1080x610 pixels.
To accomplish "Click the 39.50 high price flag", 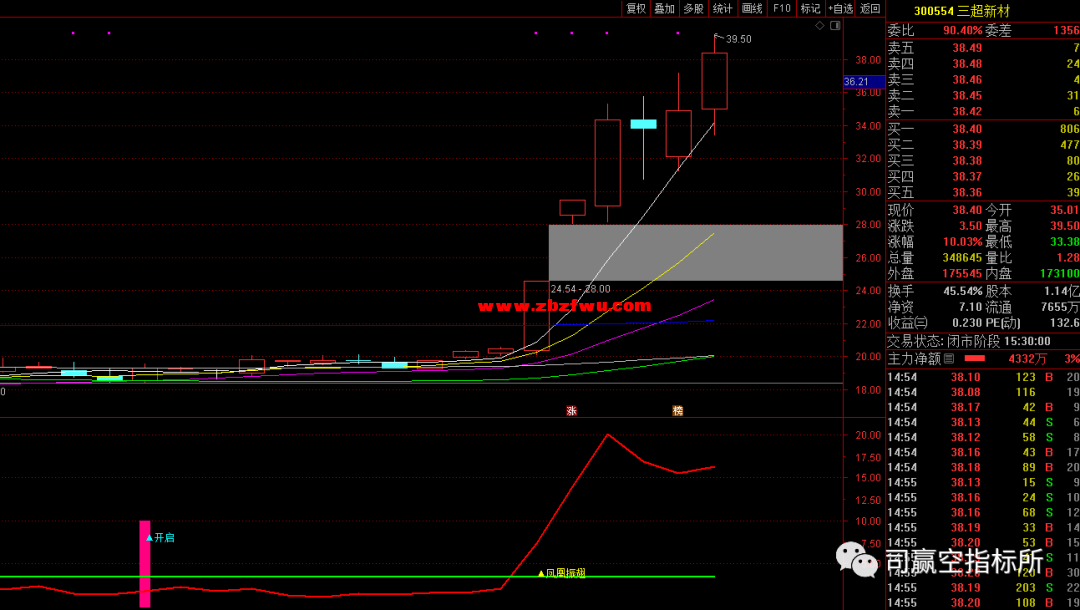I will click(x=737, y=39).
